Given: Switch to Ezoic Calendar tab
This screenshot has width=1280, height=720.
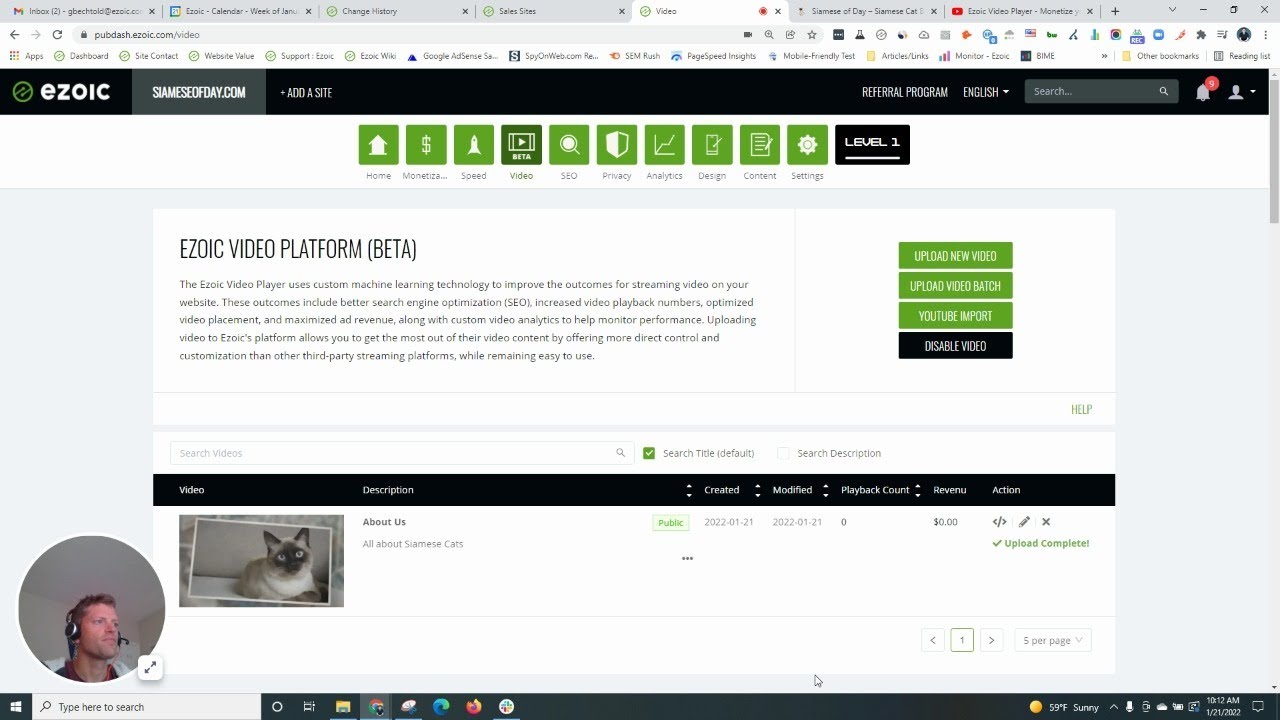Looking at the screenshot, I should point(239,11).
